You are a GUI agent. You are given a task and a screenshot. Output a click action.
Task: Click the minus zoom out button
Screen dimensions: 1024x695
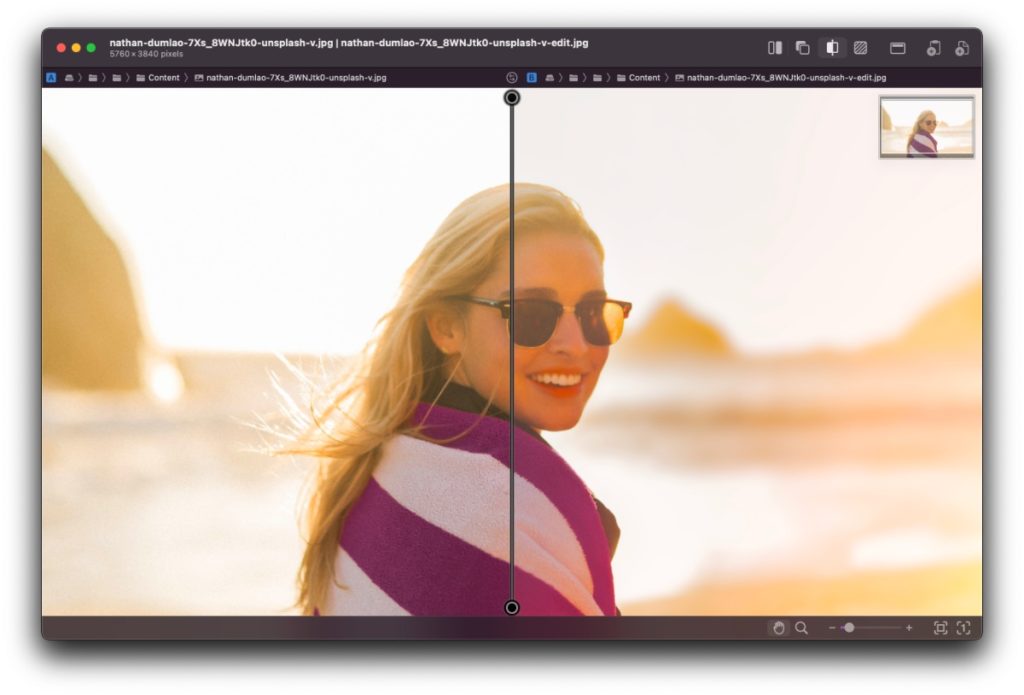pos(832,628)
